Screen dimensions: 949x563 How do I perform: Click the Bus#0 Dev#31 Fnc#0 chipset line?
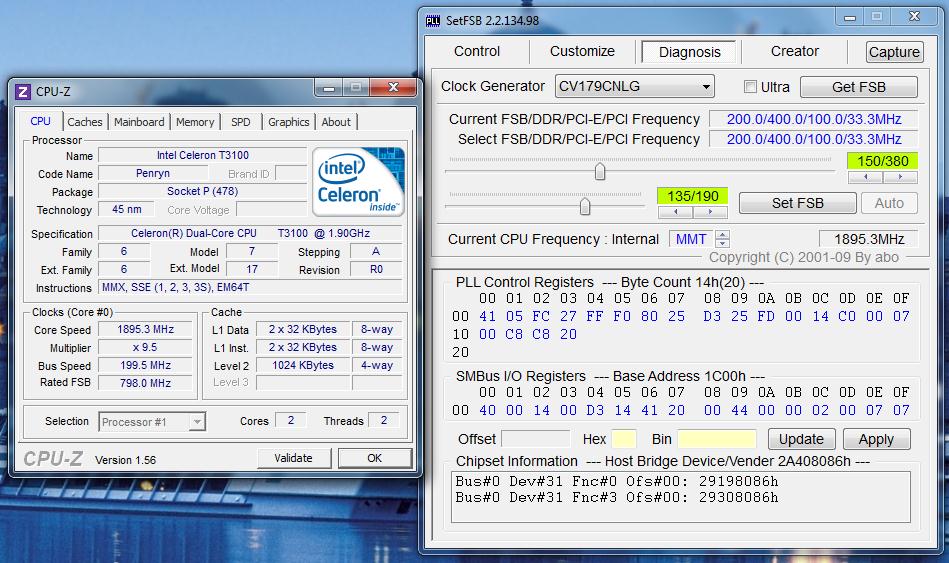pyautogui.click(x=617, y=481)
